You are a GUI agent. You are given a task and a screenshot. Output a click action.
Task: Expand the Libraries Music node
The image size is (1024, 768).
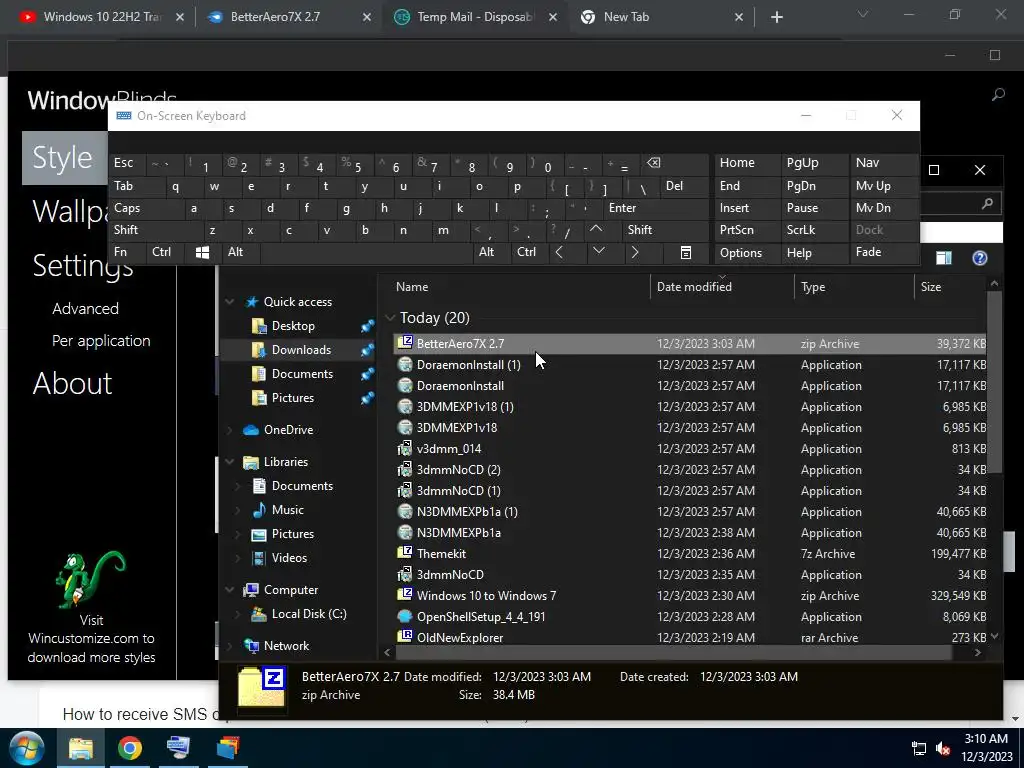click(x=238, y=510)
